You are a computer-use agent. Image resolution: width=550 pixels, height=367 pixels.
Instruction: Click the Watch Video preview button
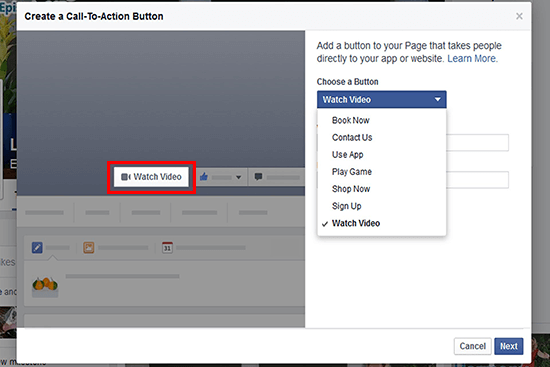click(151, 177)
